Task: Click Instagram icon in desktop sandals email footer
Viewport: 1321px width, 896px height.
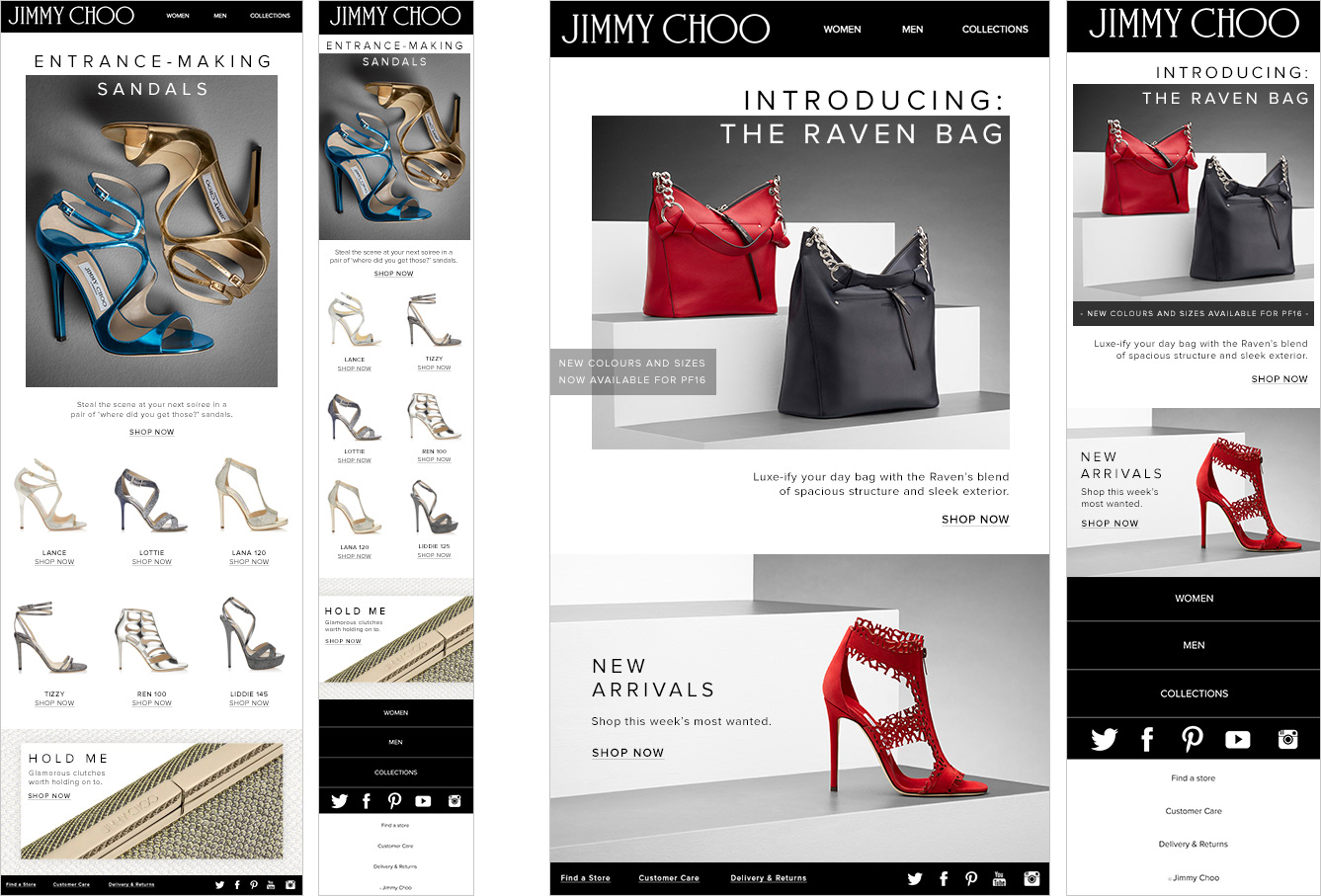Action: [290, 885]
